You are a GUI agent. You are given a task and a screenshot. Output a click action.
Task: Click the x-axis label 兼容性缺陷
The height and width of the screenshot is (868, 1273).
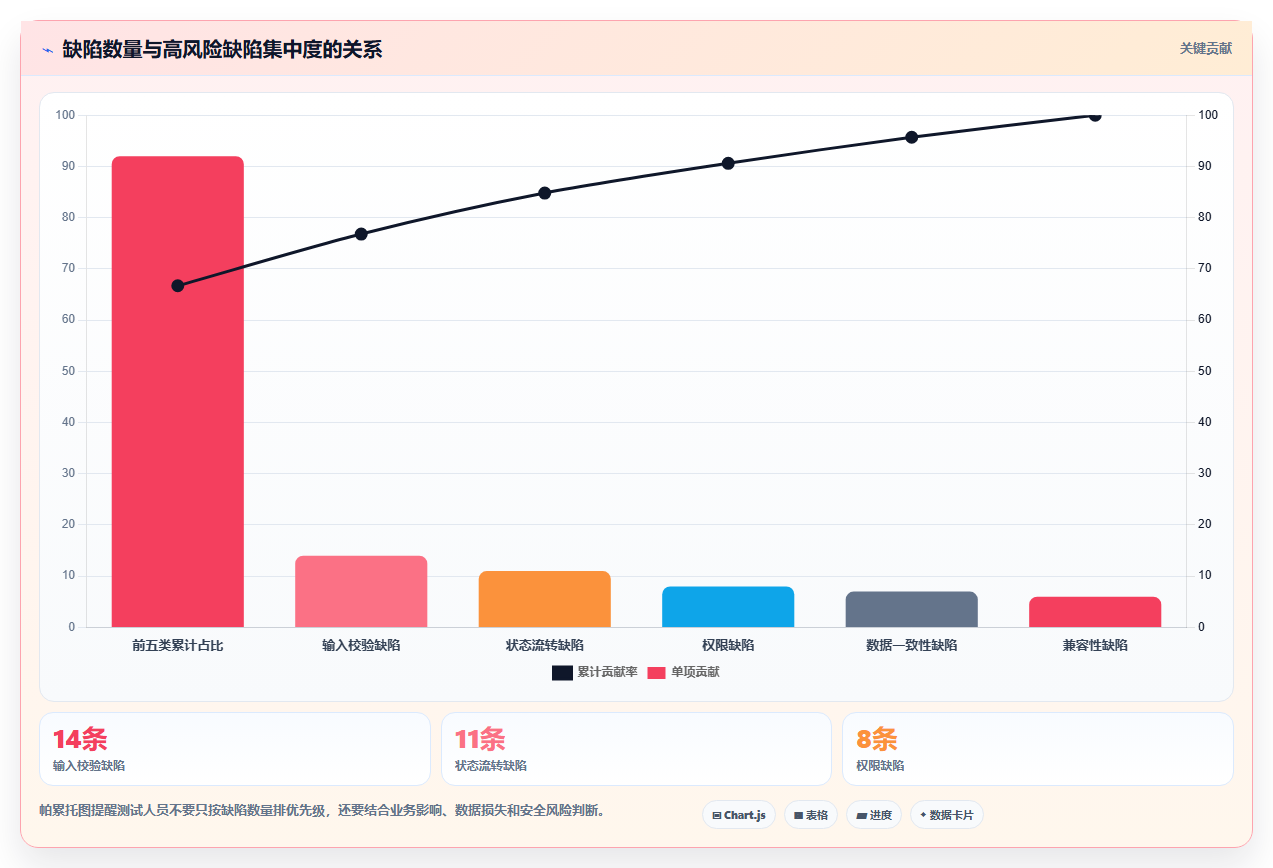[1095, 646]
